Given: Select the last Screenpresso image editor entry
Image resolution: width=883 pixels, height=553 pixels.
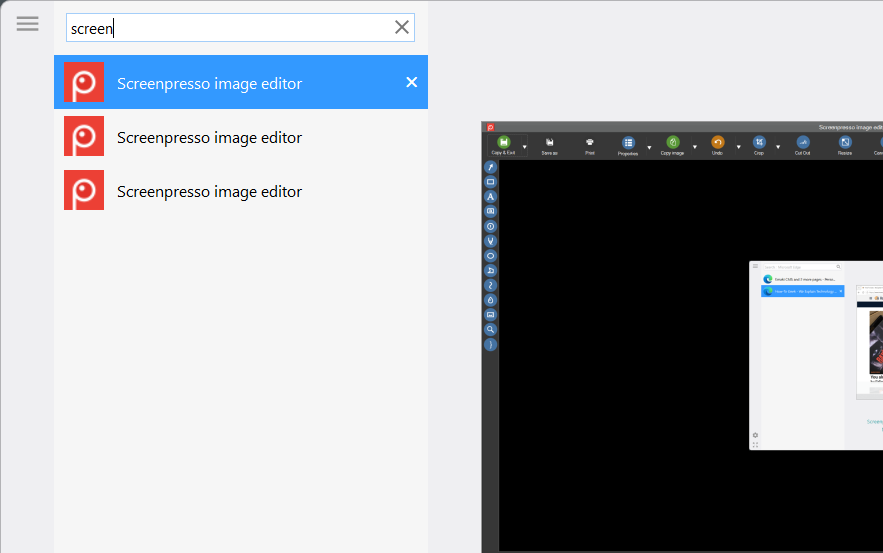Looking at the screenshot, I should (x=240, y=190).
